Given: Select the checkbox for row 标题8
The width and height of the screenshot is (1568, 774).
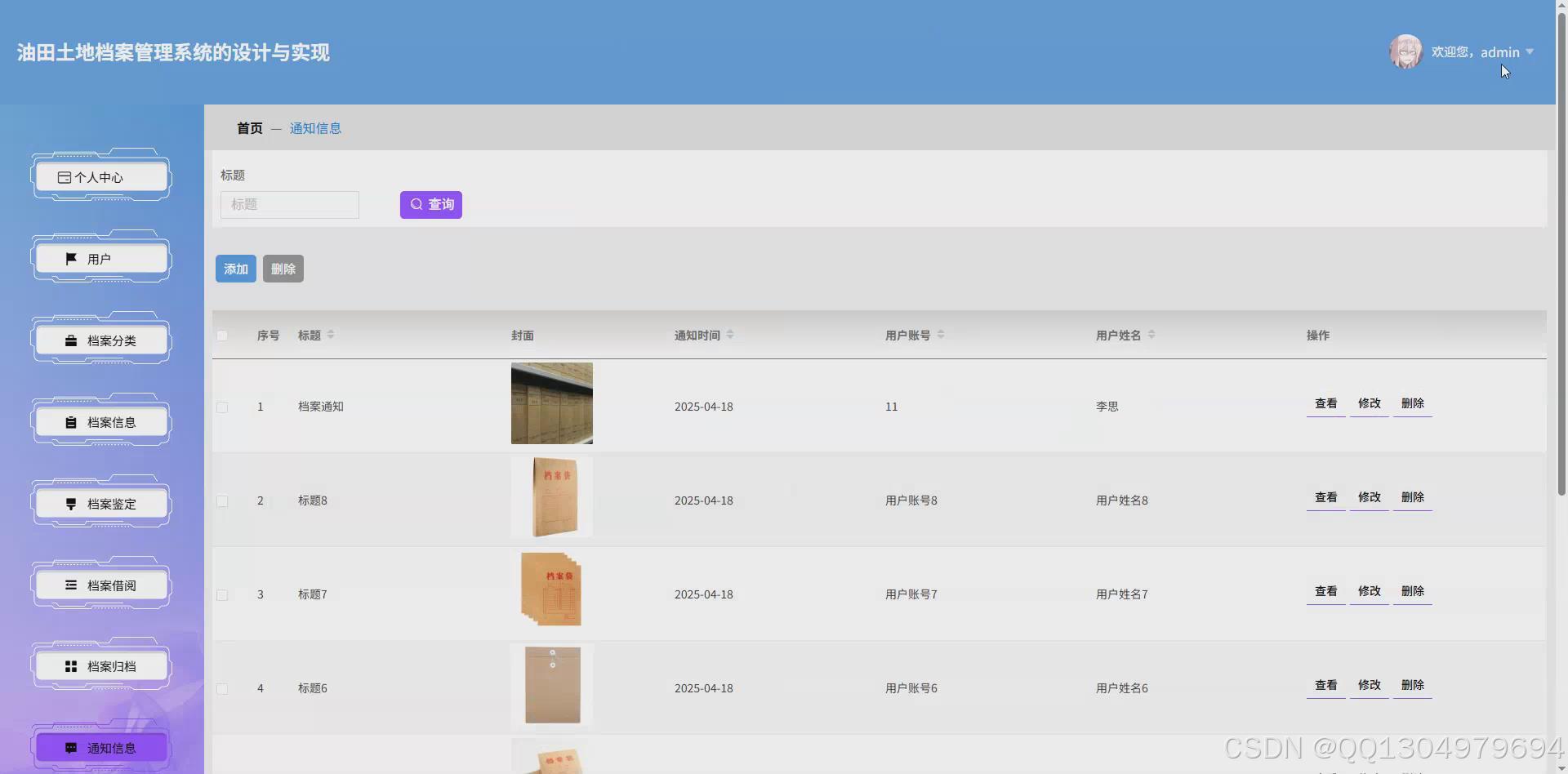Looking at the screenshot, I should (222, 500).
